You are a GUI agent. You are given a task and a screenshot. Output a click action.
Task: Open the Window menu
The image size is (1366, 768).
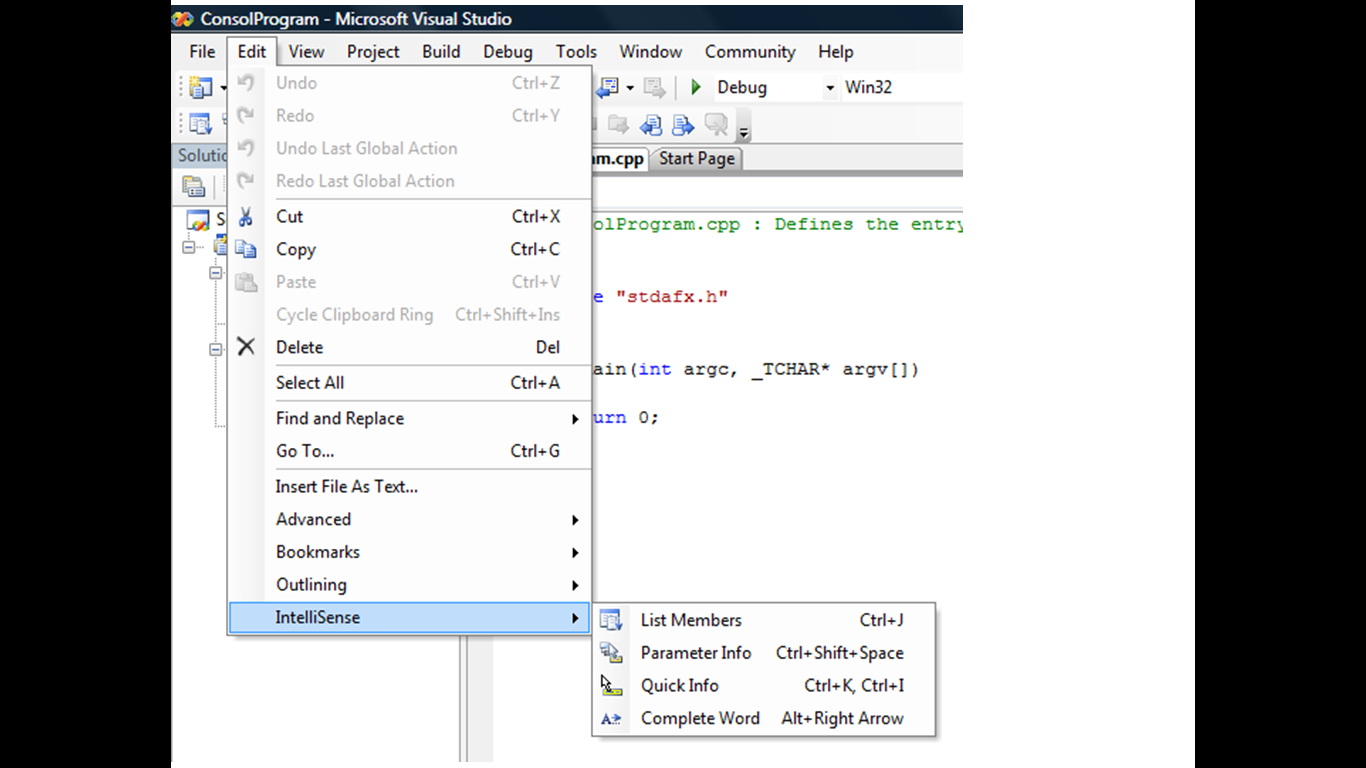pyautogui.click(x=651, y=52)
